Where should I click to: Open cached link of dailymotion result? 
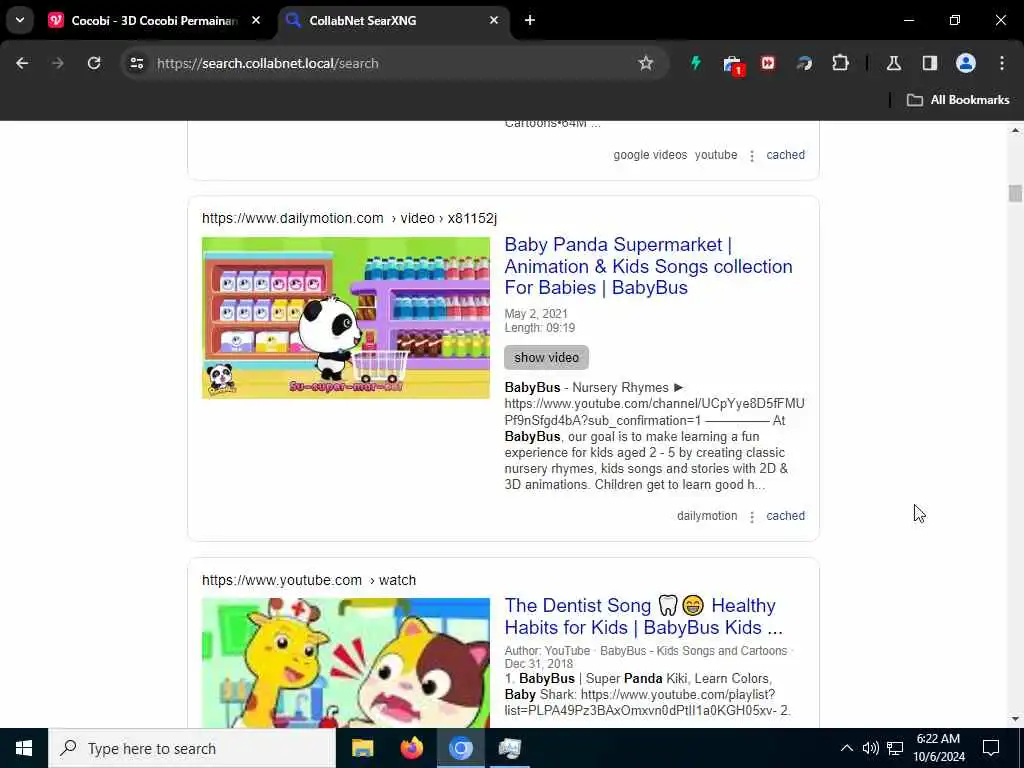pos(785,516)
